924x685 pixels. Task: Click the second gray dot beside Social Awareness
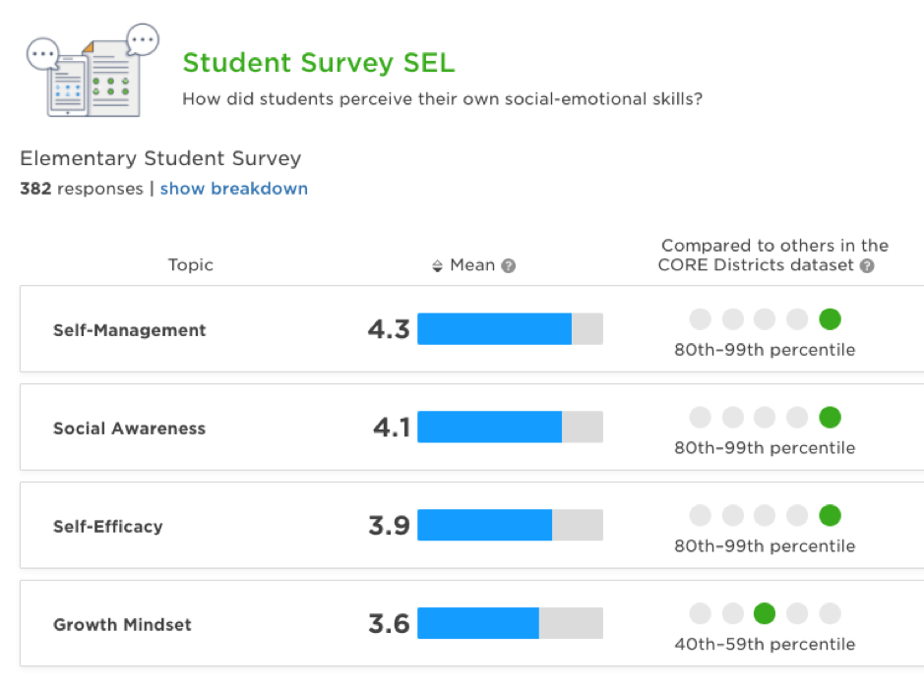tap(732, 417)
